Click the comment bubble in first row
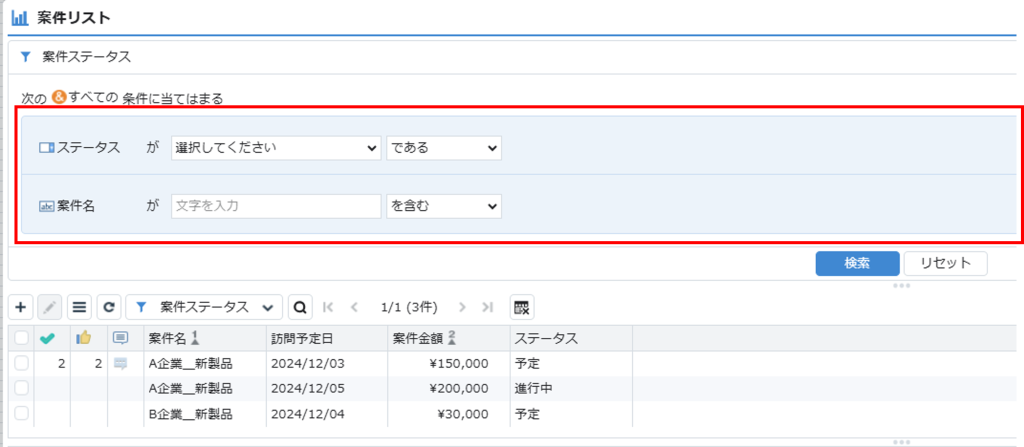Screen dimensions: 1024x447 121,363
